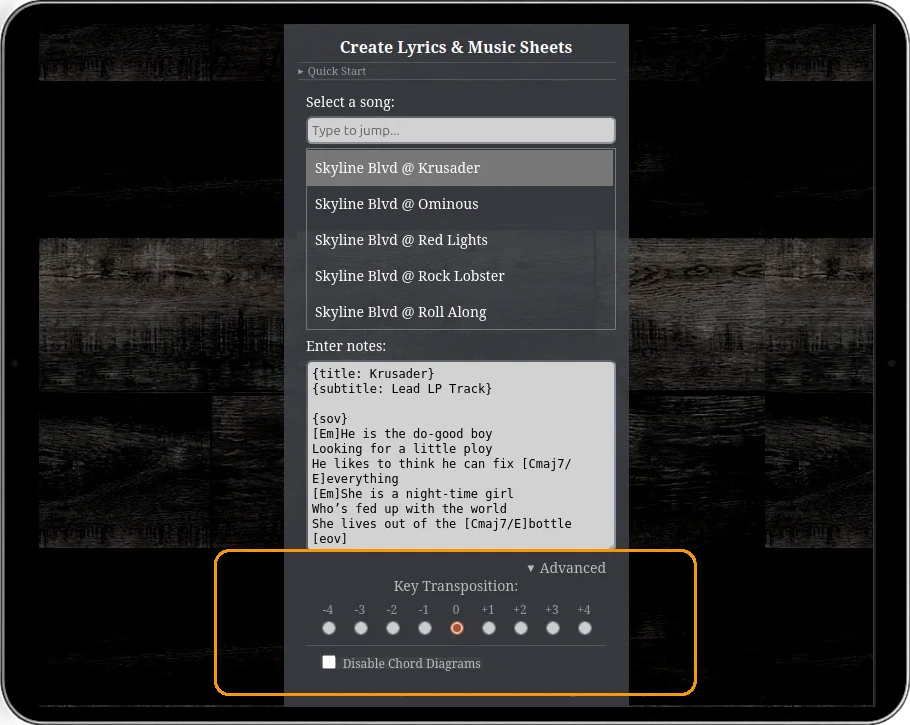Expand the Quick Start section

click(x=332, y=71)
